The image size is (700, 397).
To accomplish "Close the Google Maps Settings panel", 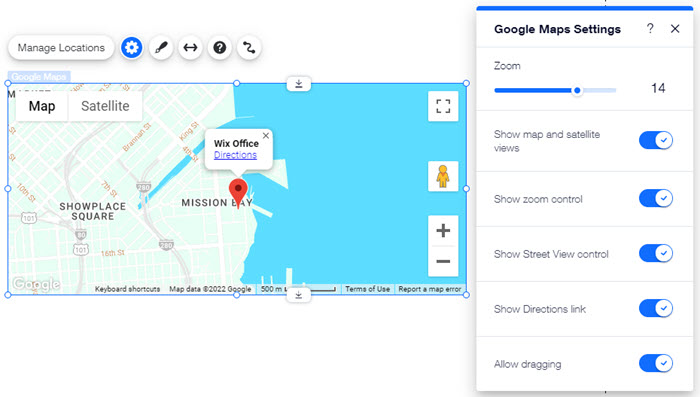I will (x=675, y=29).
